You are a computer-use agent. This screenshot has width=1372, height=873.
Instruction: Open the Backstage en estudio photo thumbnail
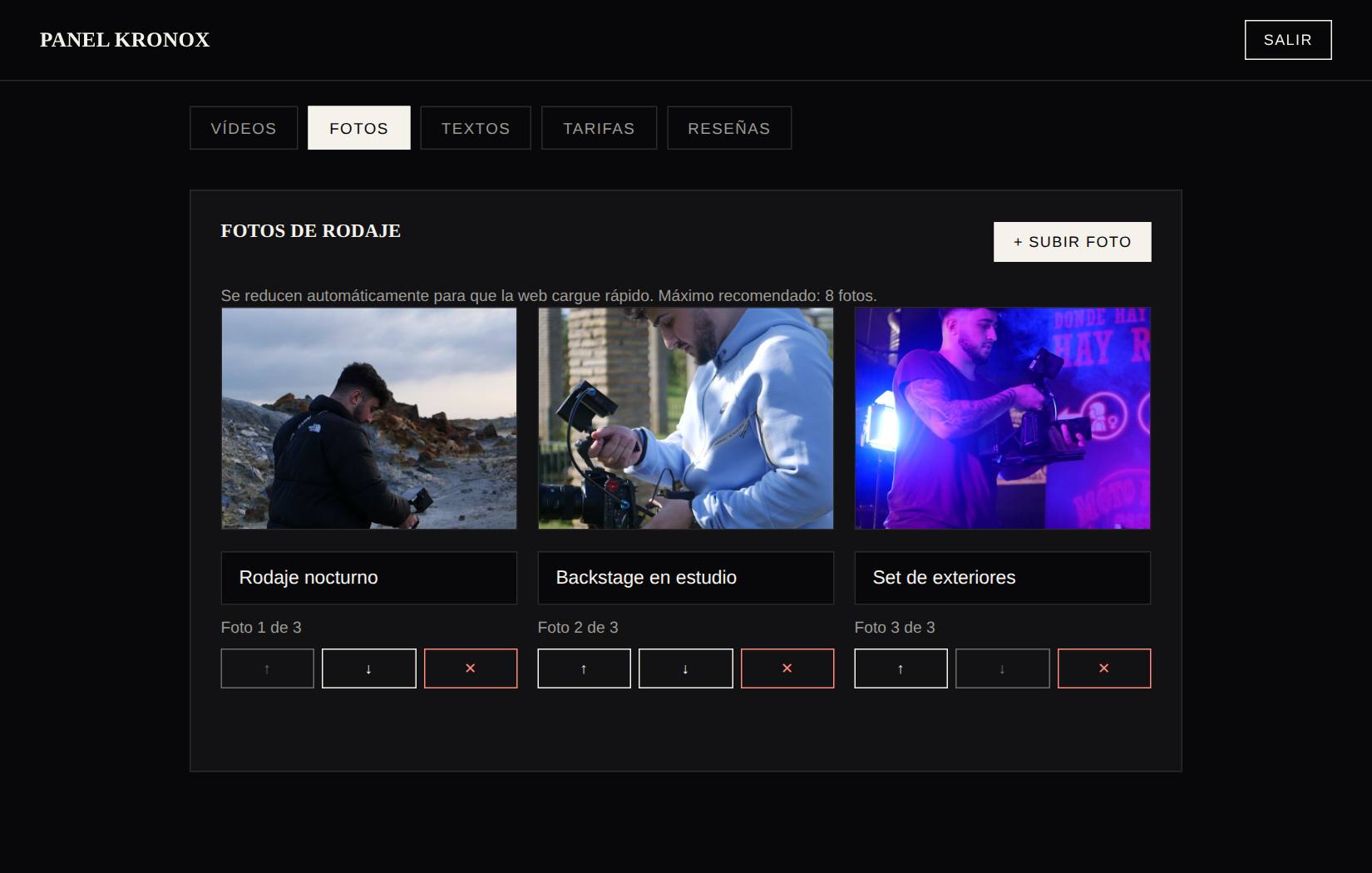[x=686, y=418]
